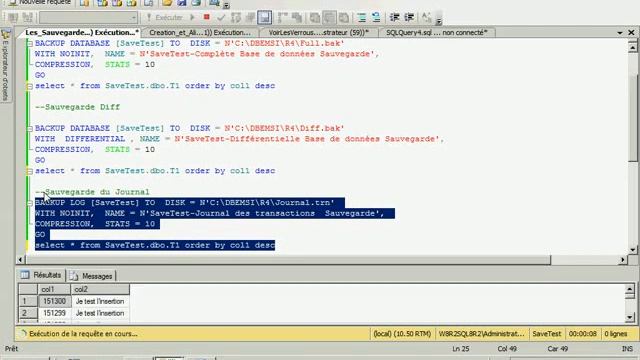Collapse the BACKUP LOG Journal.trn block
This screenshot has width=640, height=360.
29,203
